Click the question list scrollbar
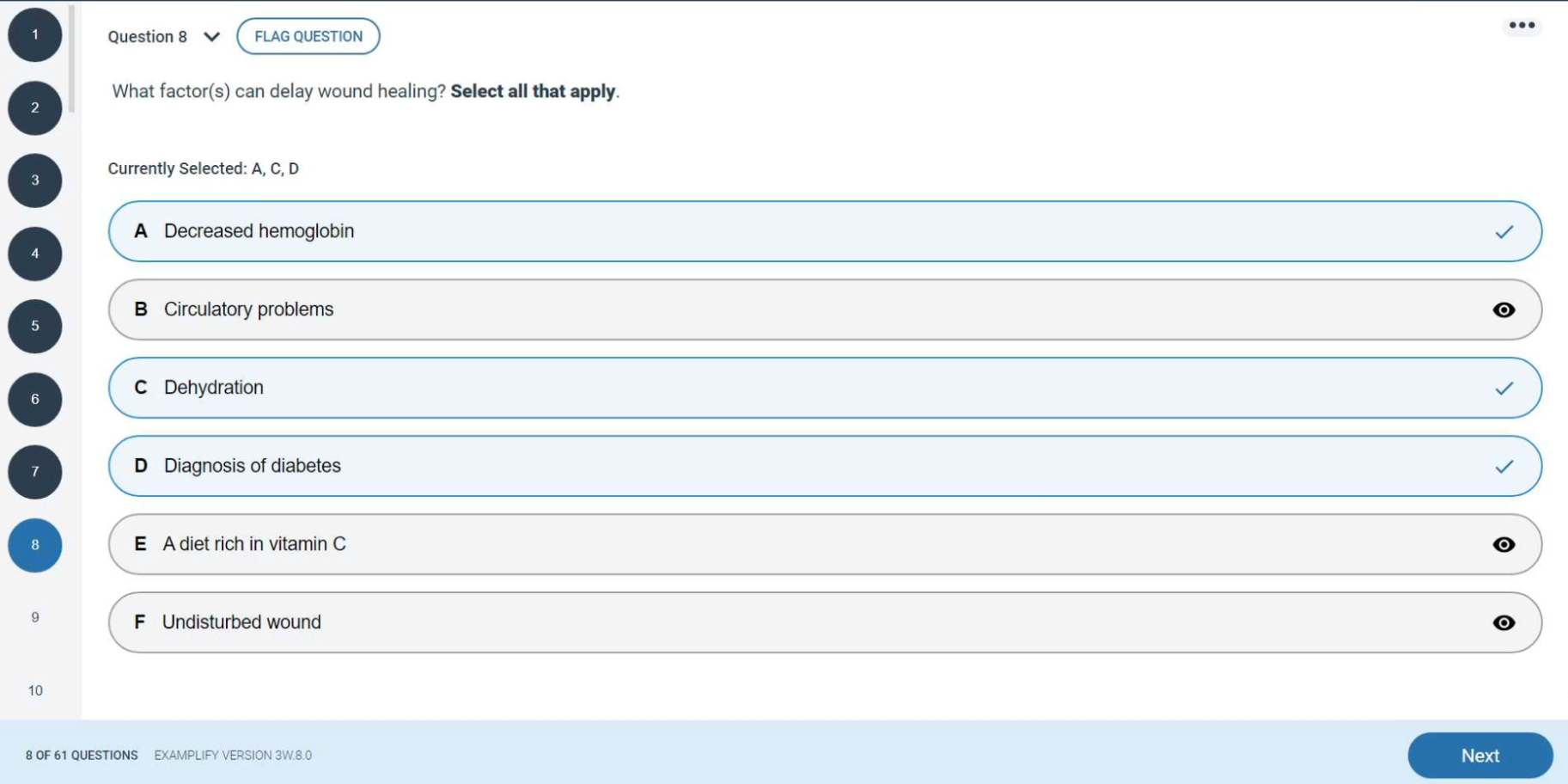Screen dimensions: 1568x784 [x=72, y=60]
